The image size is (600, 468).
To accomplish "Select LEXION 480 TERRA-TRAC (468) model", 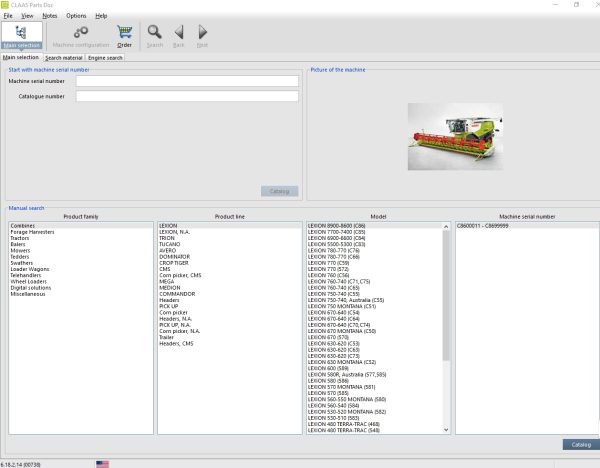I will point(375,424).
